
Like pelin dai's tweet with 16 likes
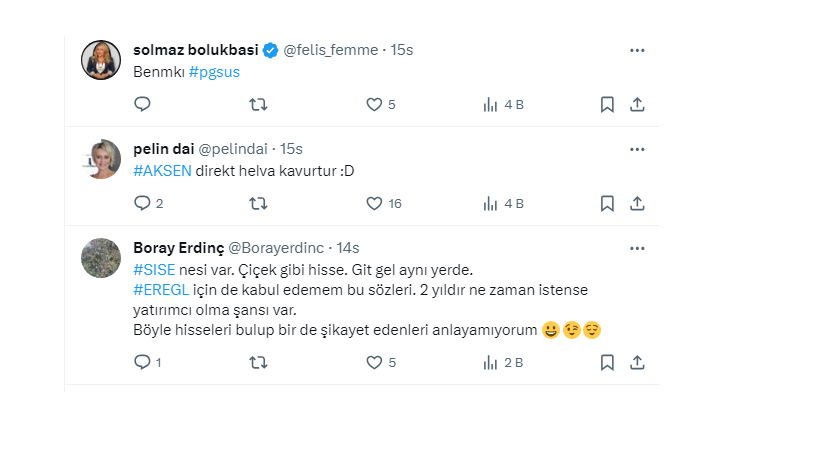pyautogui.click(x=374, y=203)
